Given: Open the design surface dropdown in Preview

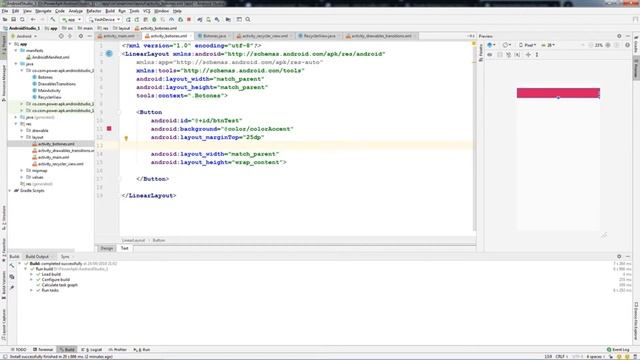Looking at the screenshot, I should click(x=491, y=45).
